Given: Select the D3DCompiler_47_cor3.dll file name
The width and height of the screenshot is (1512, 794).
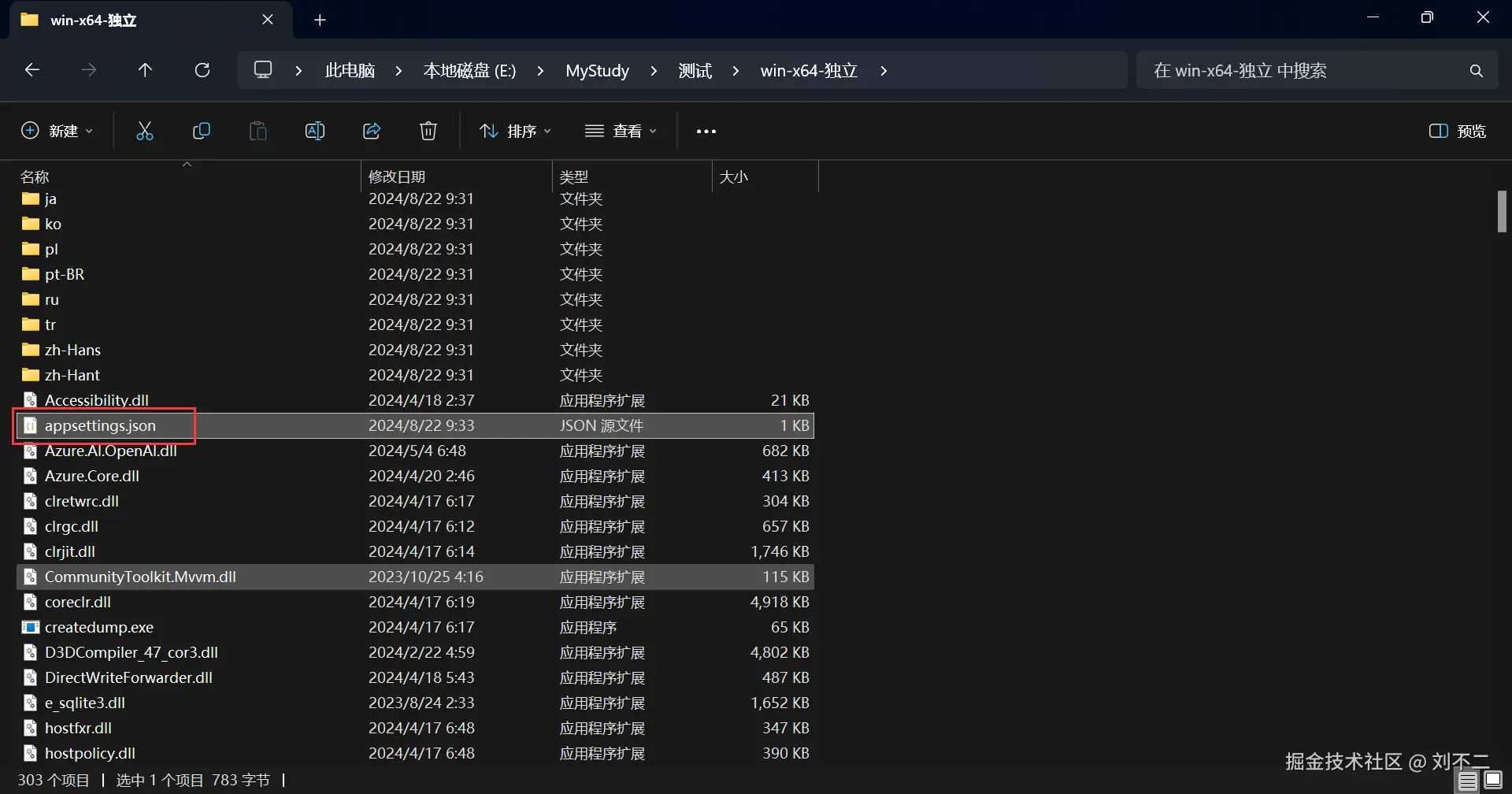Looking at the screenshot, I should (132, 652).
